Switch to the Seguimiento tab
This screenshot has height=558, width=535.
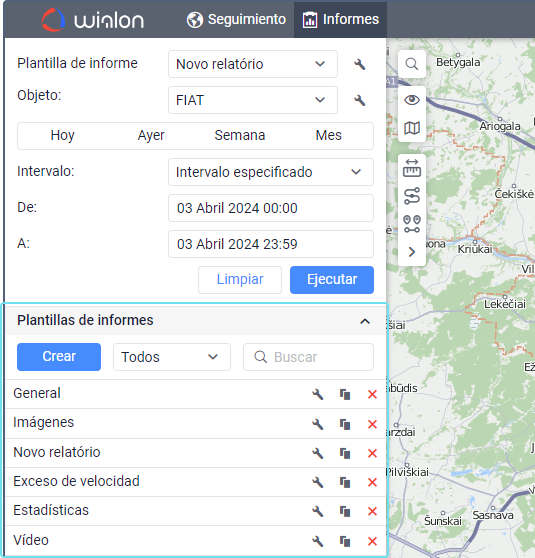(x=236, y=19)
